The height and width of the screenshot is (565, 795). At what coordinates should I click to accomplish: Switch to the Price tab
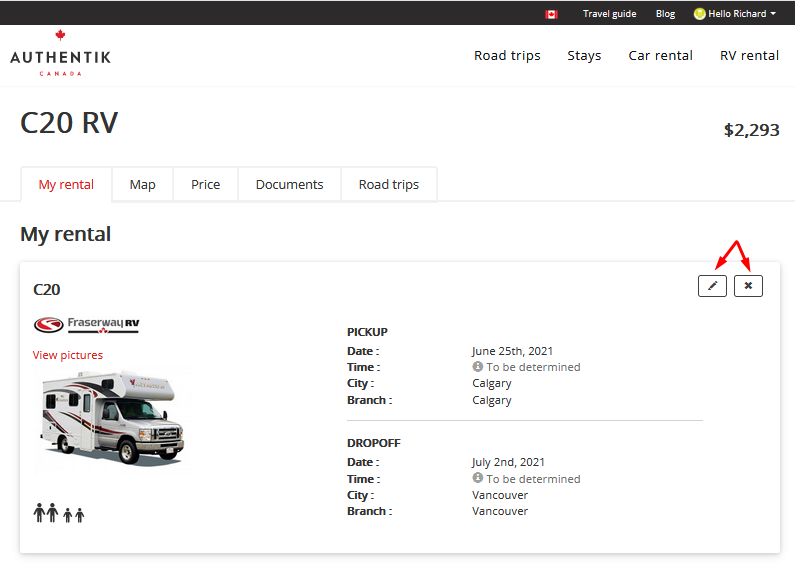coord(205,185)
